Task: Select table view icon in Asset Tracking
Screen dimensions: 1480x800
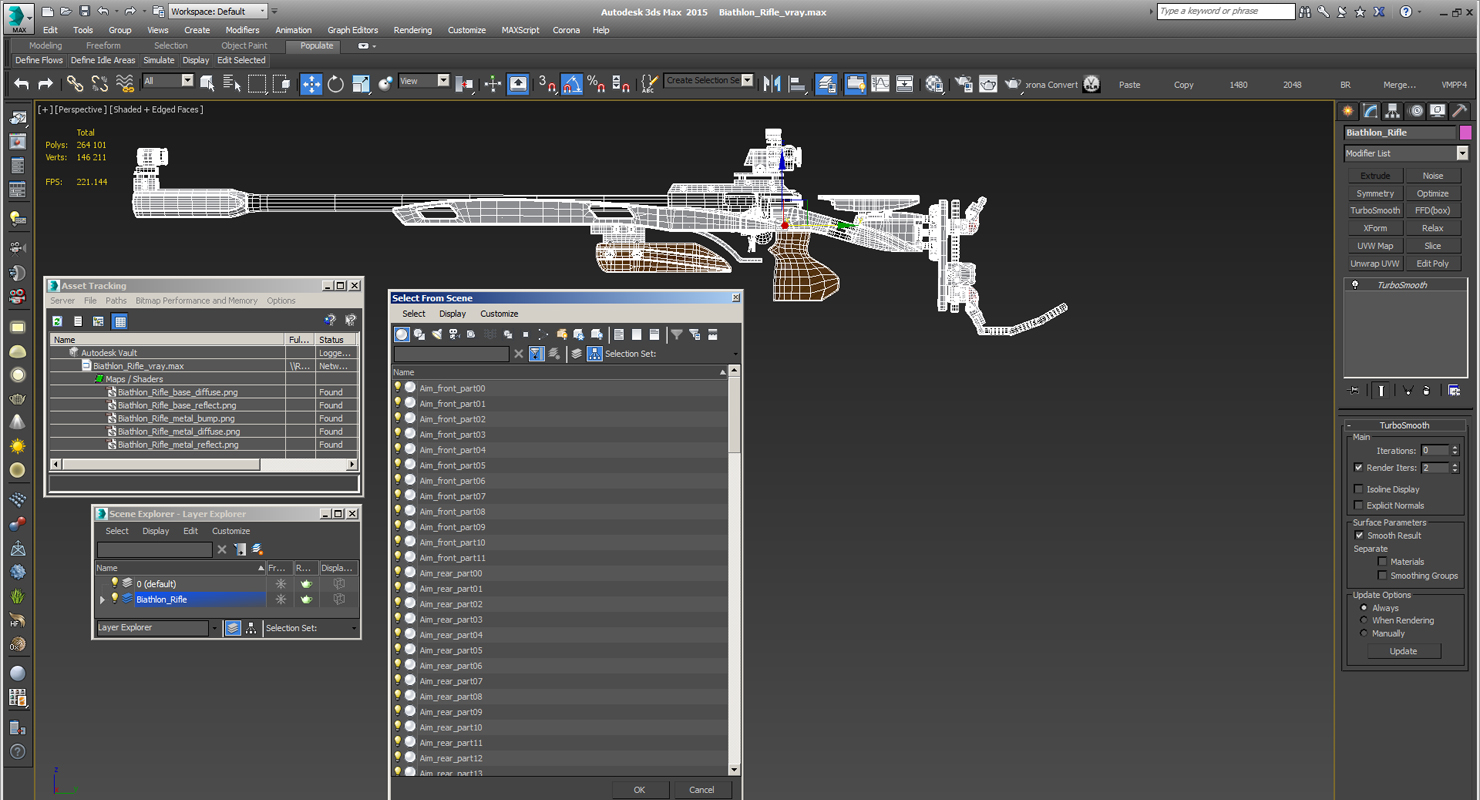Action: pos(120,321)
